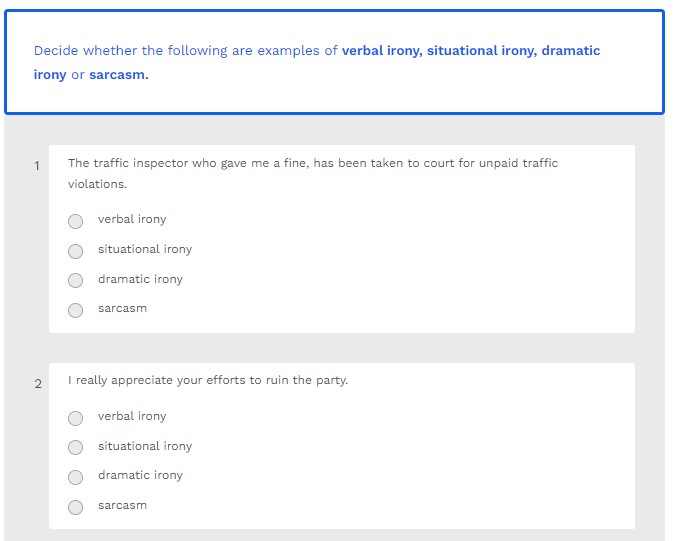Screen dimensions: 676x541
Task: Click the 'dramatic irony' label text under question 1
Action: [x=140, y=279]
